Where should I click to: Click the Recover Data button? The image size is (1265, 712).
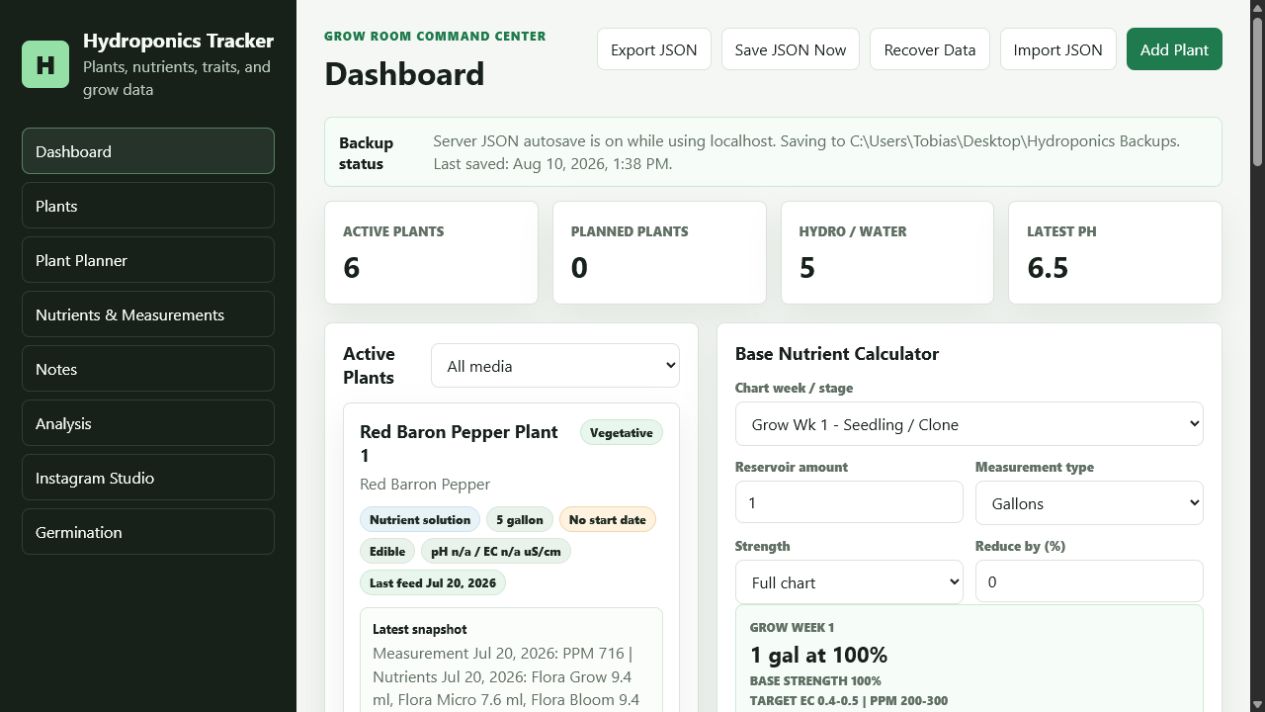930,49
